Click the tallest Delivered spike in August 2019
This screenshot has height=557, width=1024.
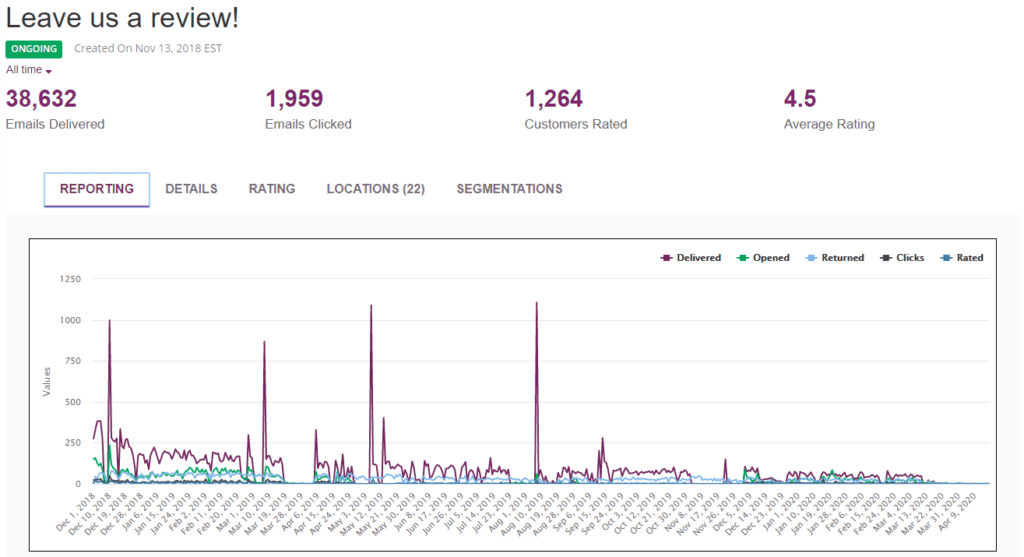(537, 303)
